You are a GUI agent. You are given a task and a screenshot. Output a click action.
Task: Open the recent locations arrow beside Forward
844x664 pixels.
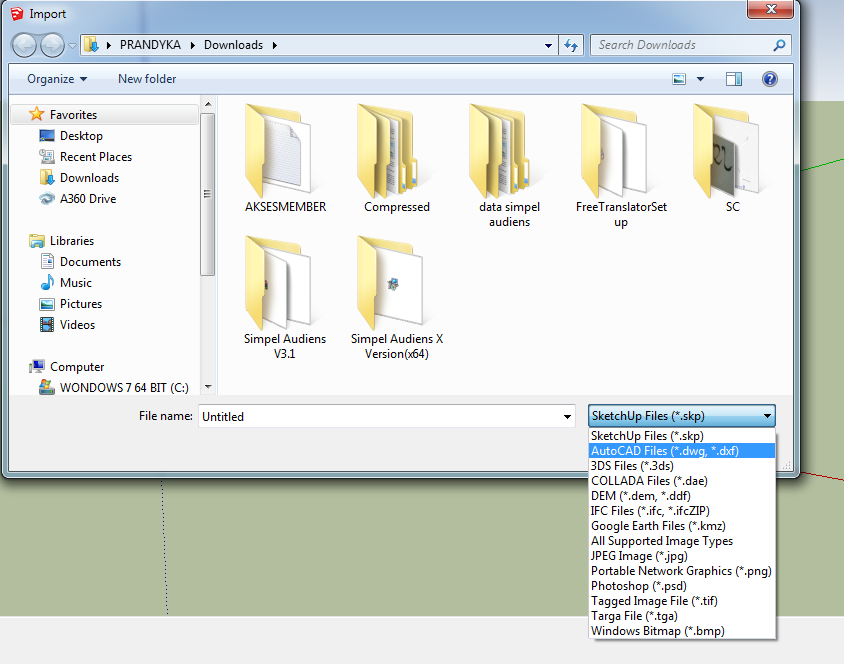tap(72, 46)
